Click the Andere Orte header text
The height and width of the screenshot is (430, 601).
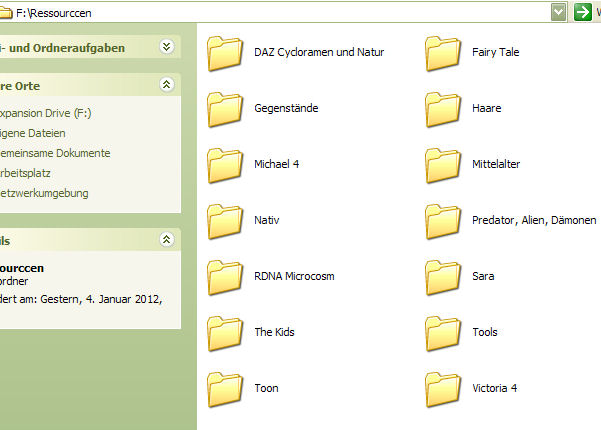point(20,86)
